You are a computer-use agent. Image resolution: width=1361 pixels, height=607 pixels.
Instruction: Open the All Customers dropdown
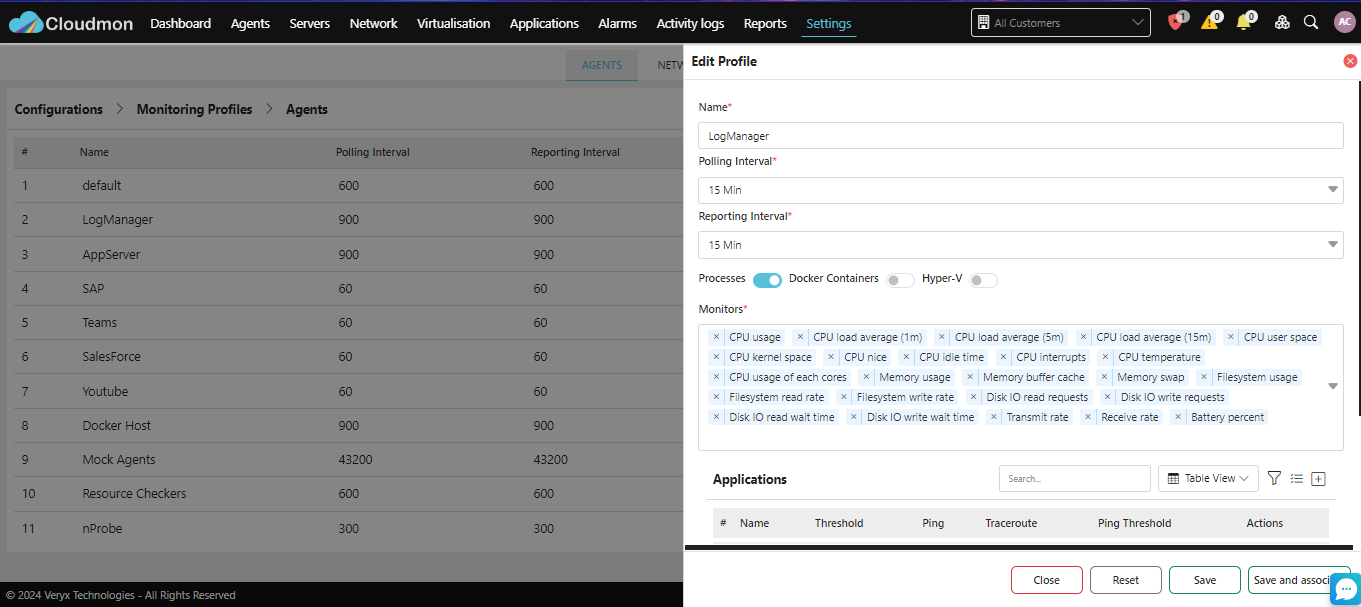tap(1060, 22)
